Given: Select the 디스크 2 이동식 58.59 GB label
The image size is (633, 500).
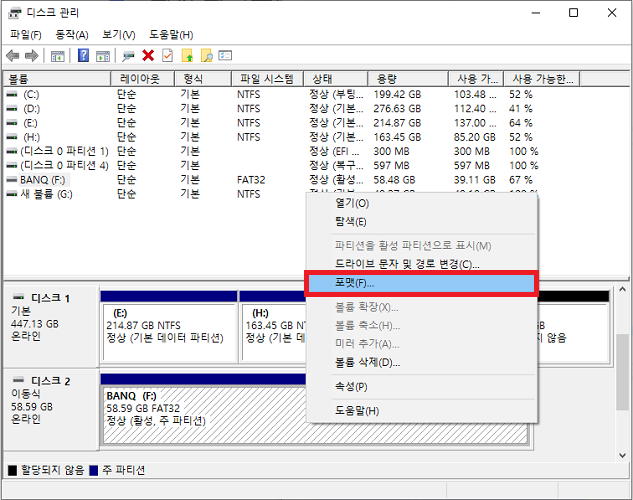Looking at the screenshot, I should click(x=51, y=409).
